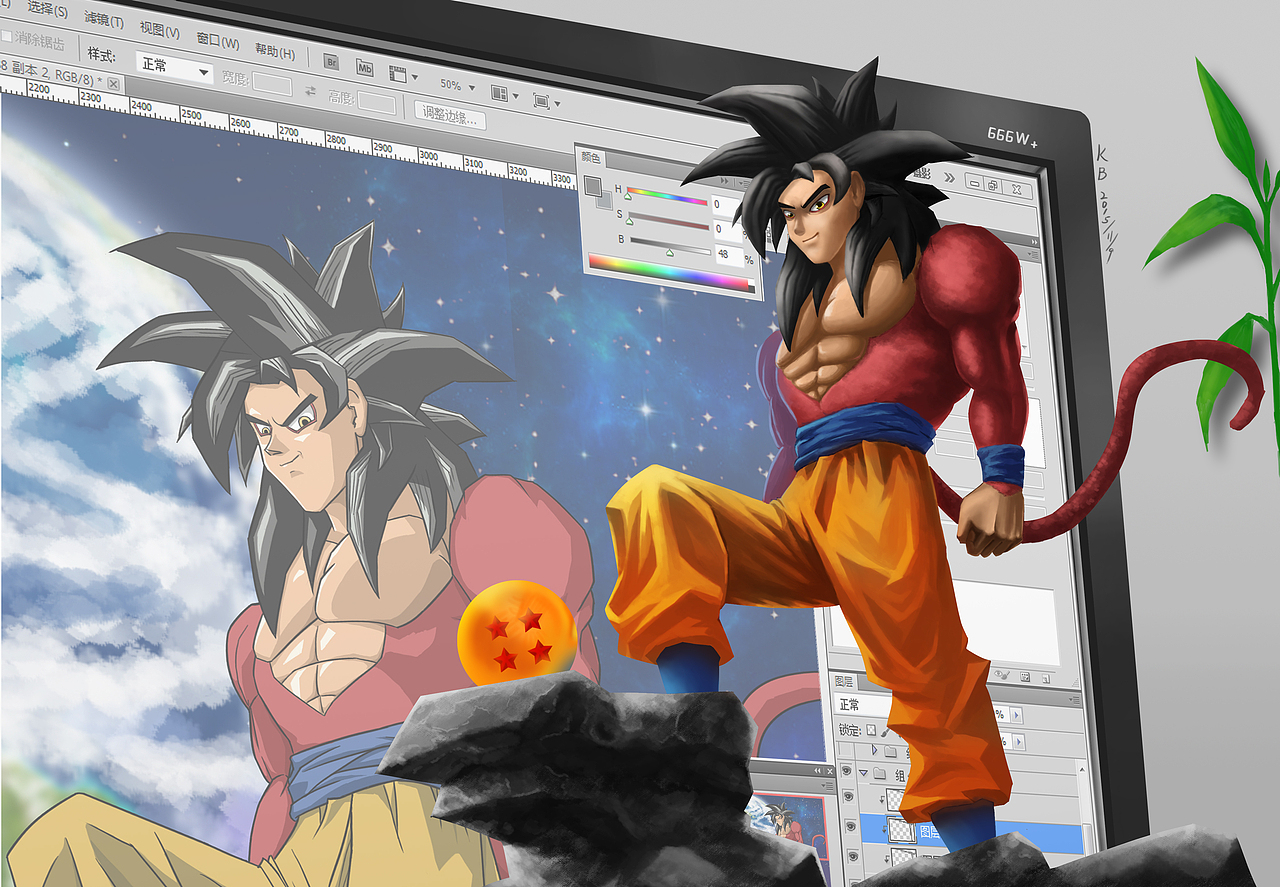Hide the layer above the selected layer
This screenshot has width=1280, height=887.
(x=848, y=796)
